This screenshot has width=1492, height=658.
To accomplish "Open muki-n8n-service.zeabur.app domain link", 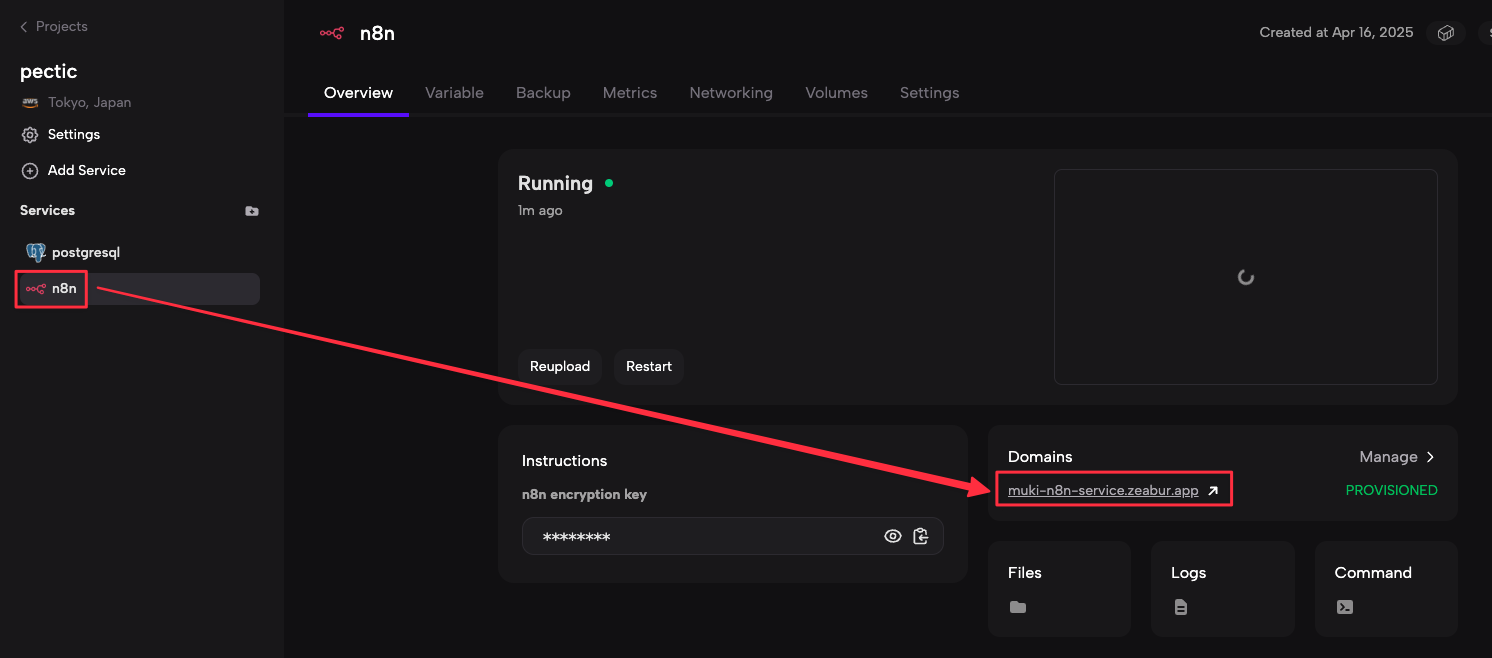I will (x=1103, y=490).
